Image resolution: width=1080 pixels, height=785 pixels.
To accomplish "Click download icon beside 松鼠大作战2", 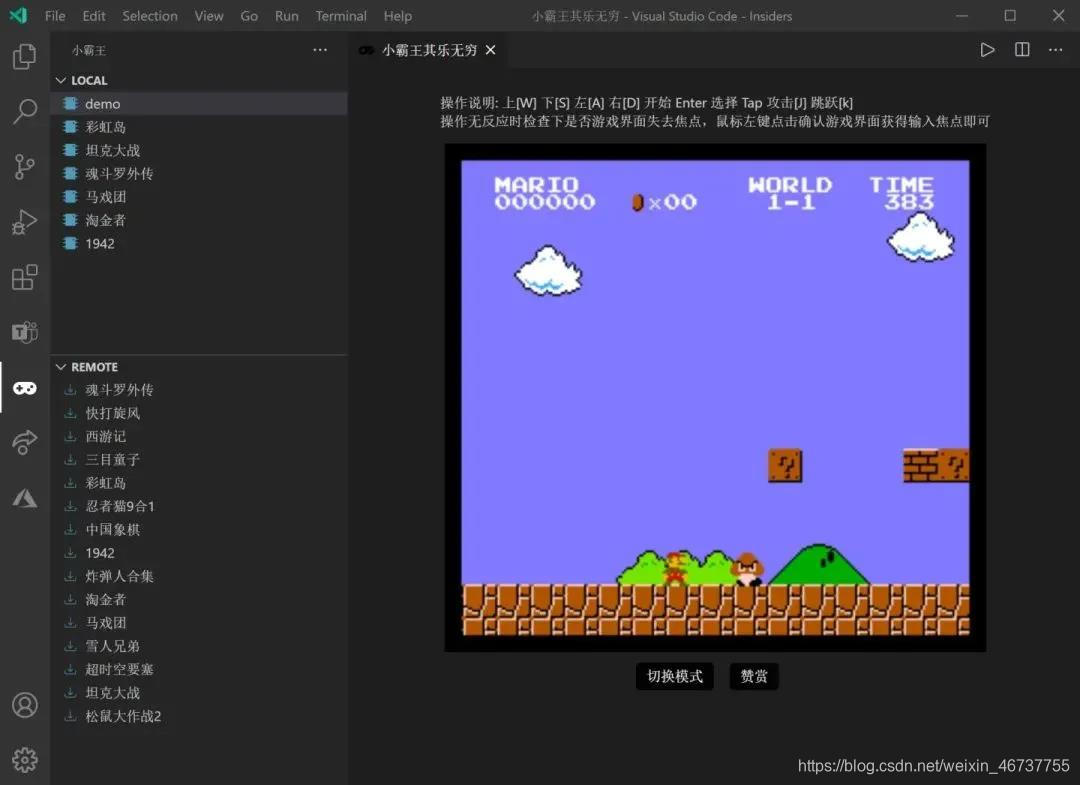I will click(70, 716).
